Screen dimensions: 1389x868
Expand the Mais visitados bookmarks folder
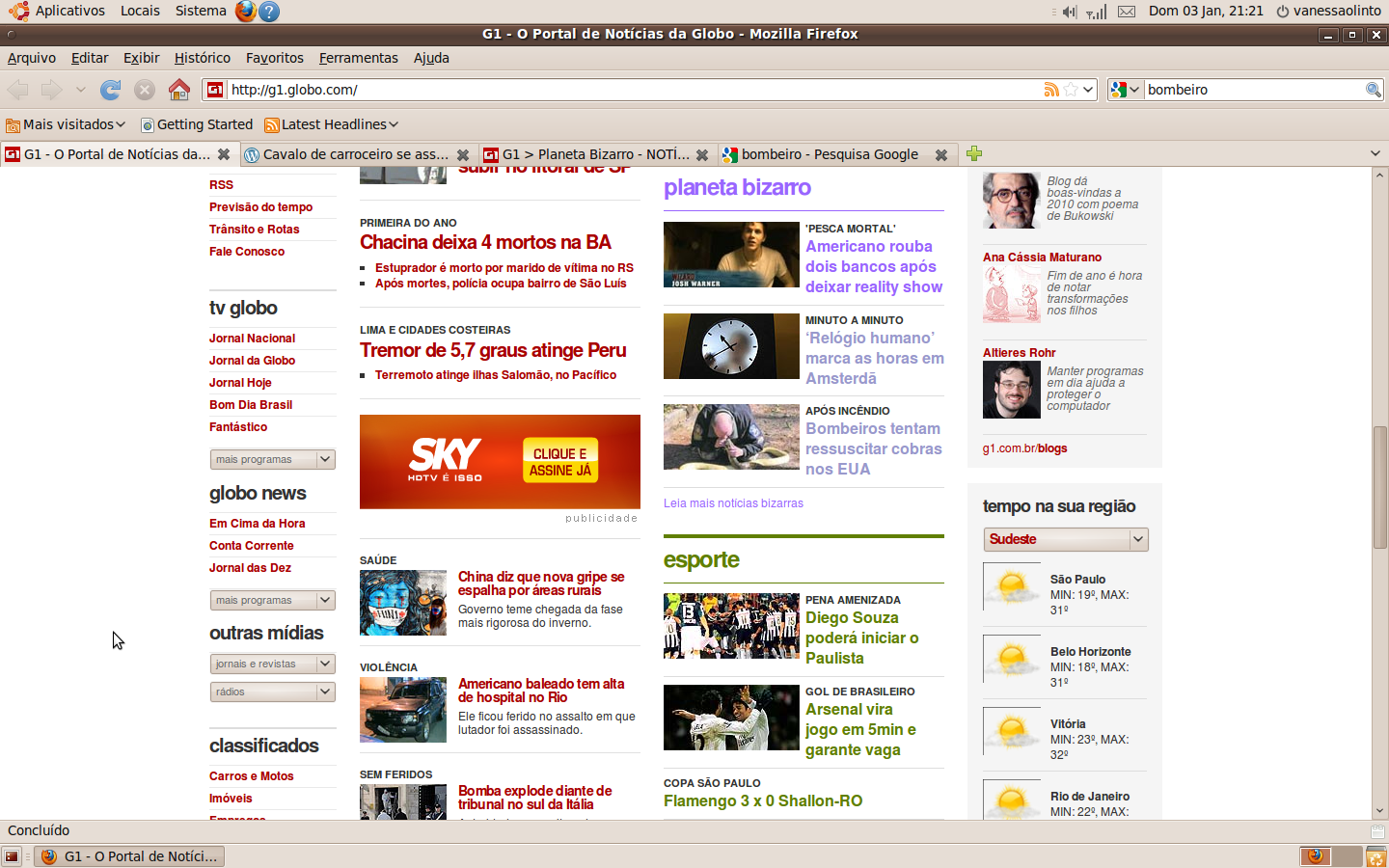[x=66, y=124]
